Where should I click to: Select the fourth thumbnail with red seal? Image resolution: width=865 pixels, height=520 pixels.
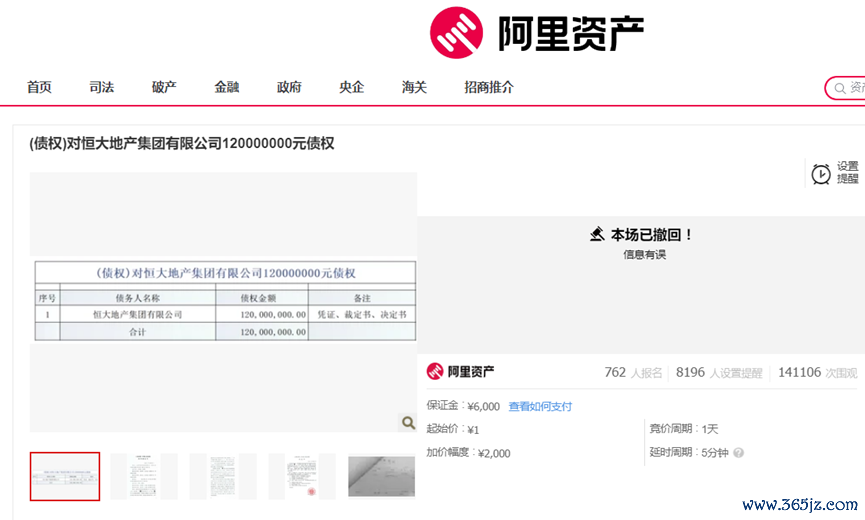[302, 476]
